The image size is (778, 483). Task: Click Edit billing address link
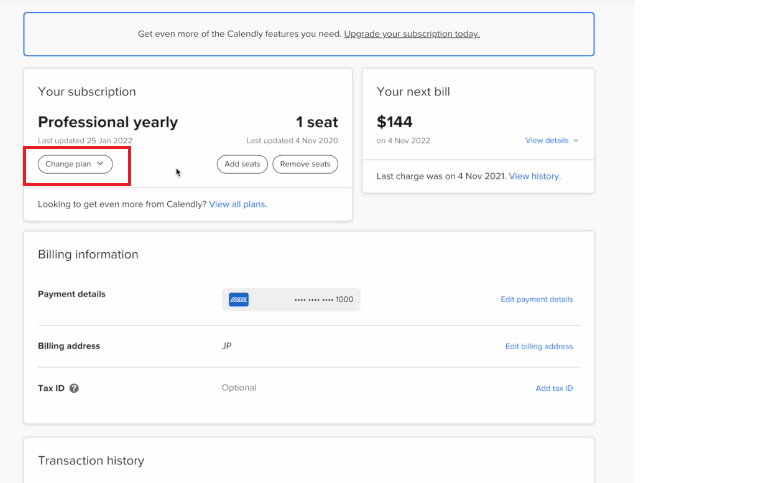pyautogui.click(x=539, y=346)
